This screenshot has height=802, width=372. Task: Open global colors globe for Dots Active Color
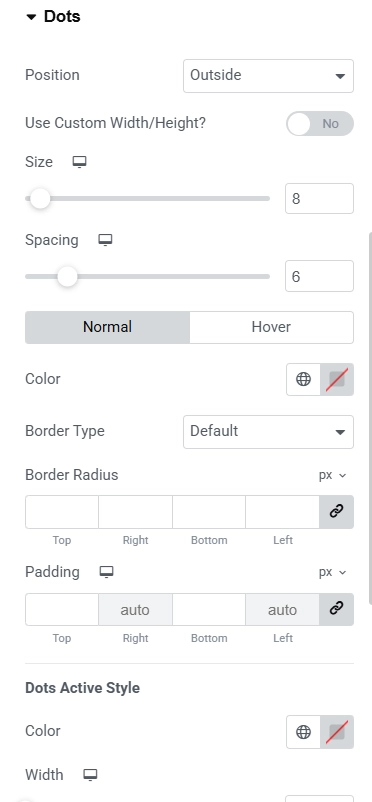pyautogui.click(x=303, y=732)
